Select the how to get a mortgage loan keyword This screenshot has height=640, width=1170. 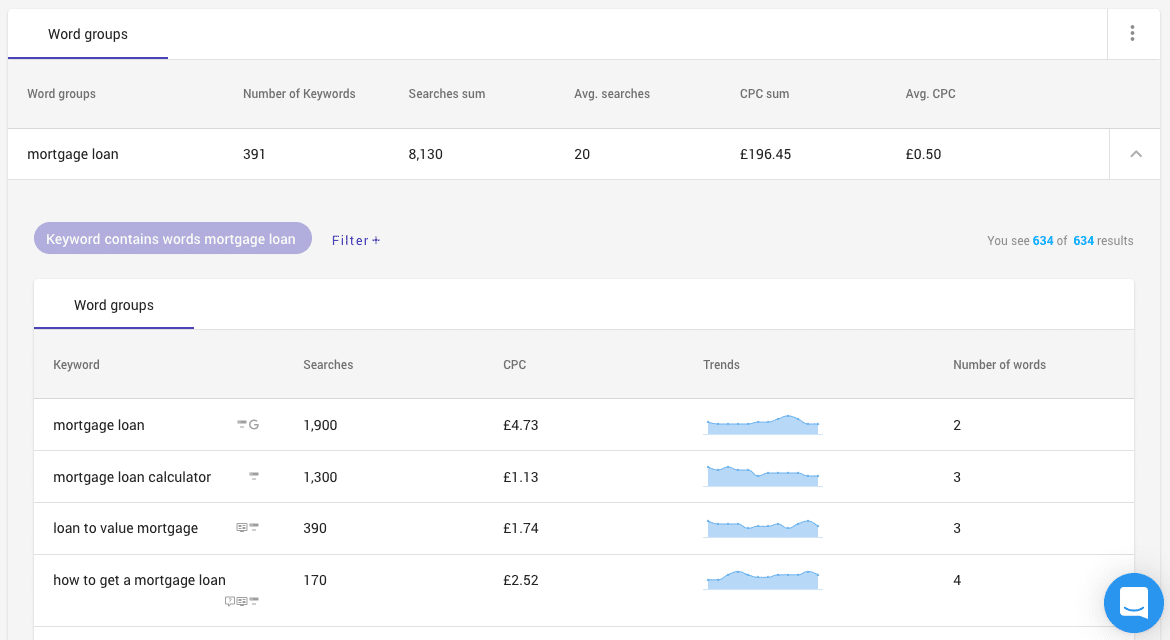pos(139,580)
